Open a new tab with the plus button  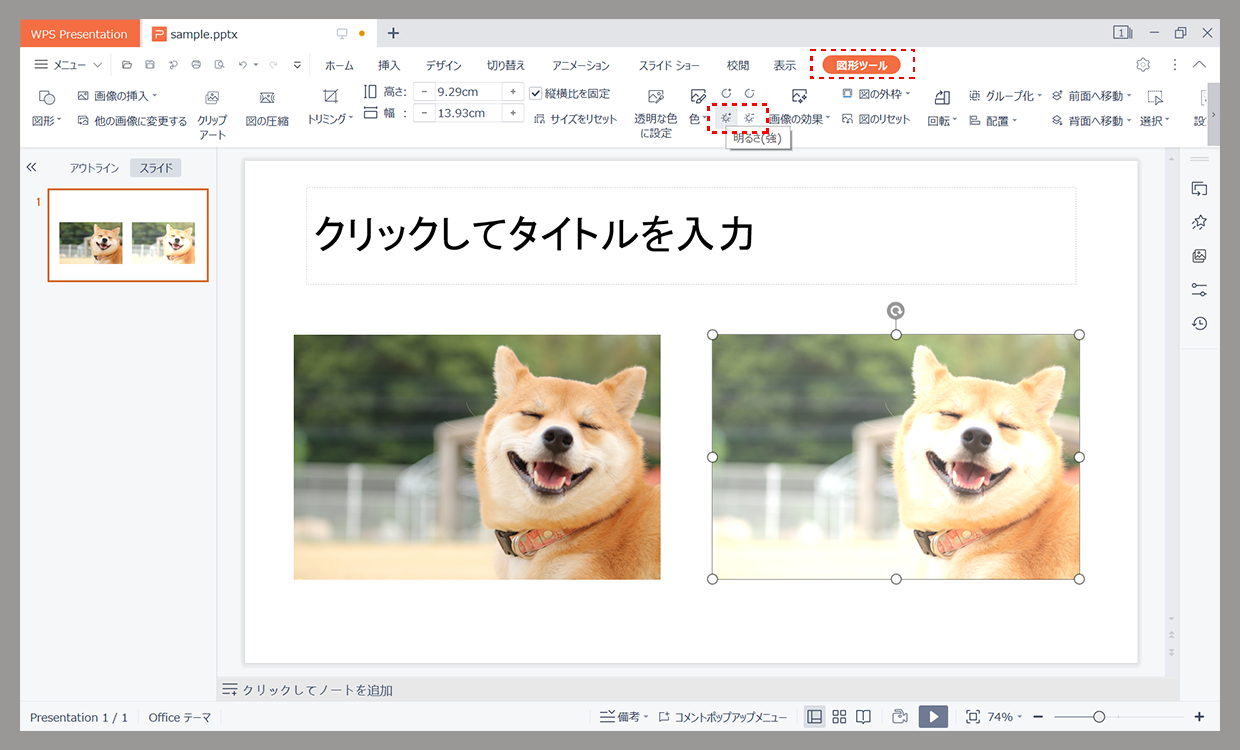point(393,33)
